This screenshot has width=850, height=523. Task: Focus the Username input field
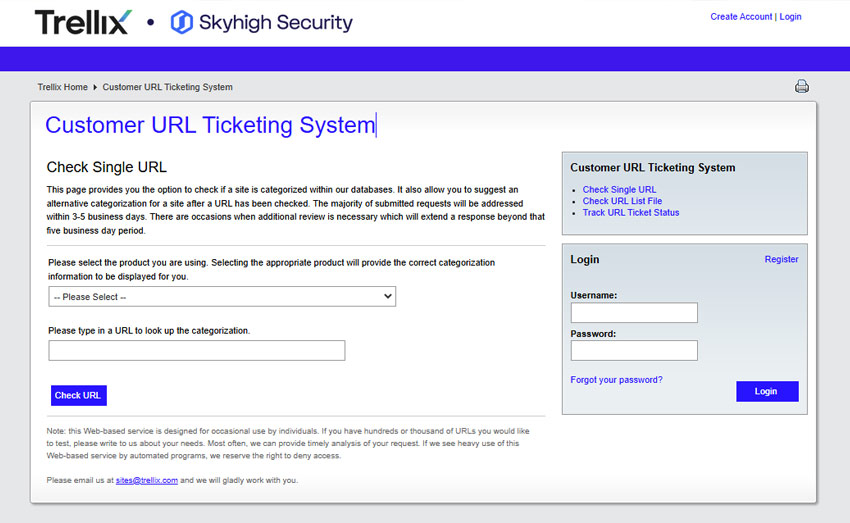[634, 313]
